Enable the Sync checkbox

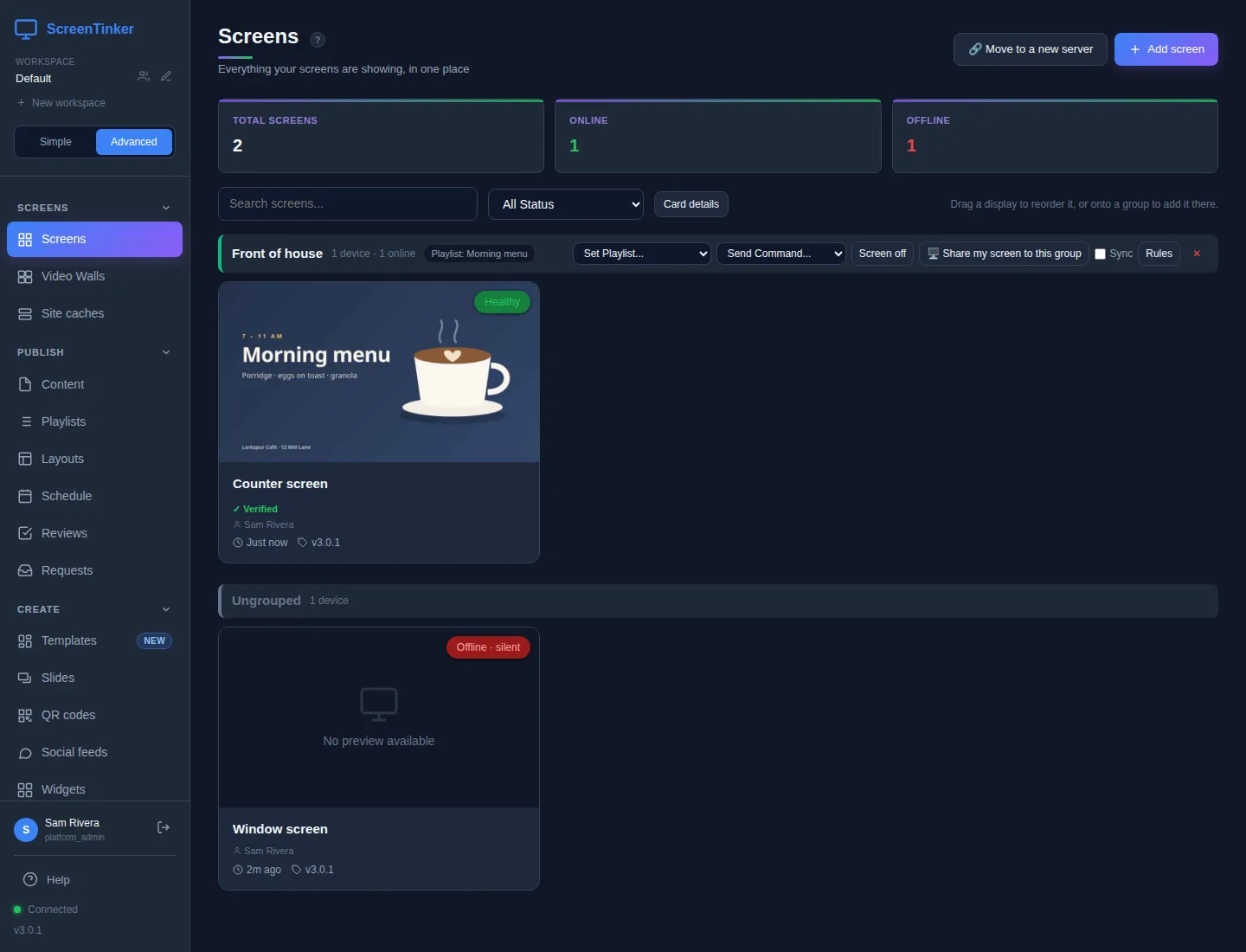(x=1100, y=254)
